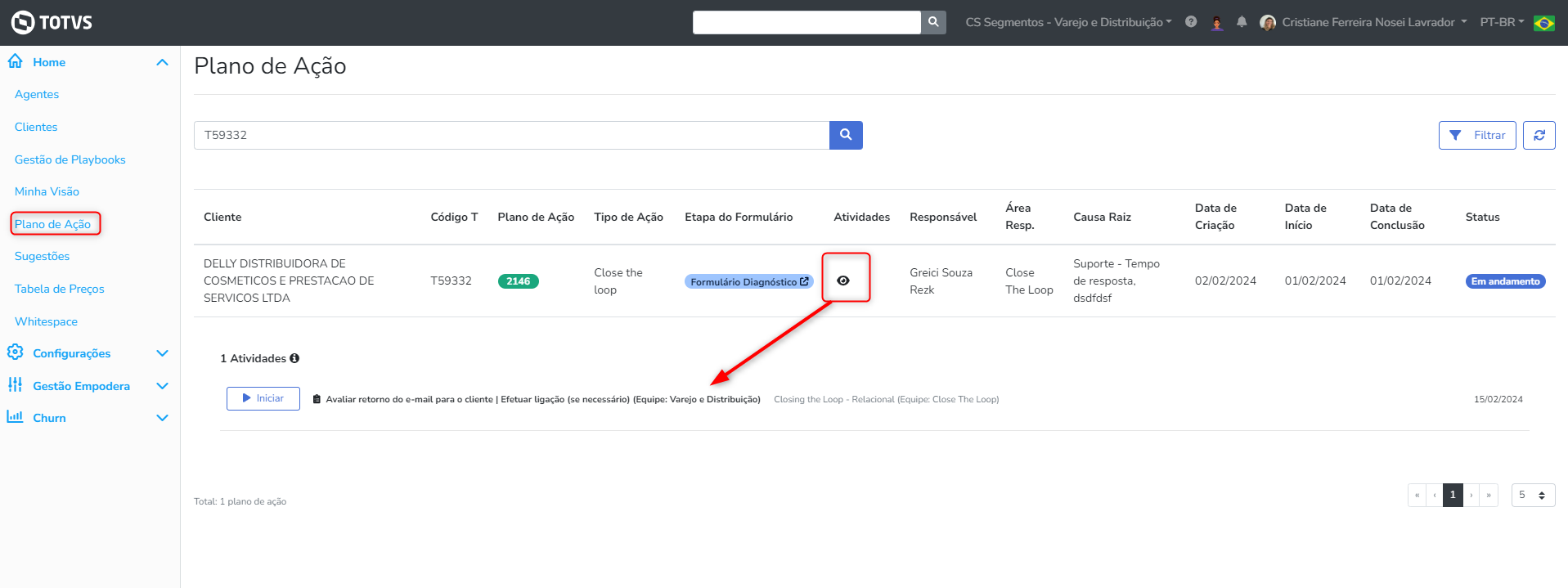Open the help question mark icon

coord(1191,22)
